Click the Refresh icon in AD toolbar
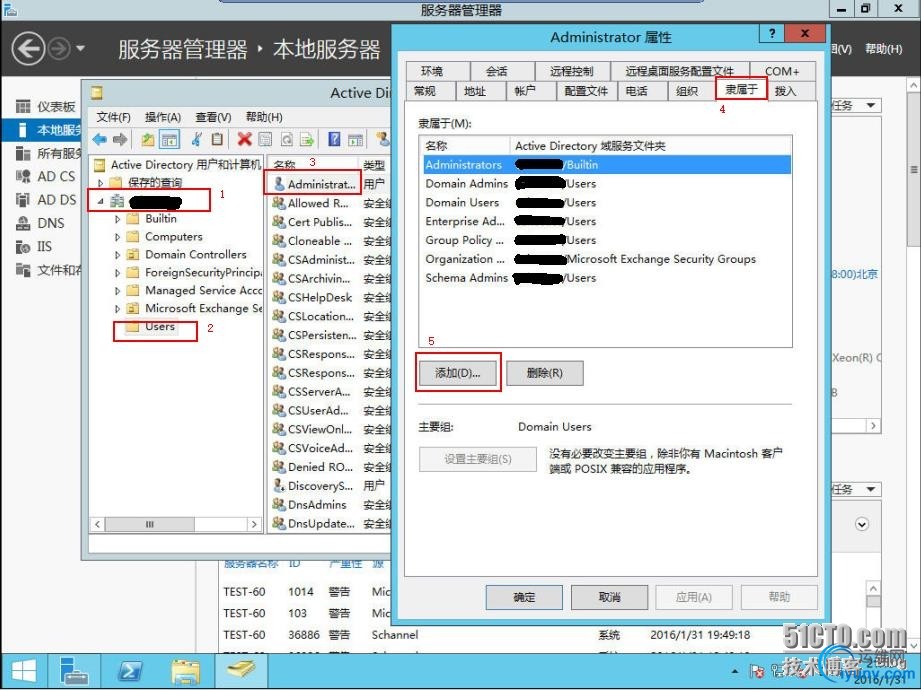 (286, 140)
